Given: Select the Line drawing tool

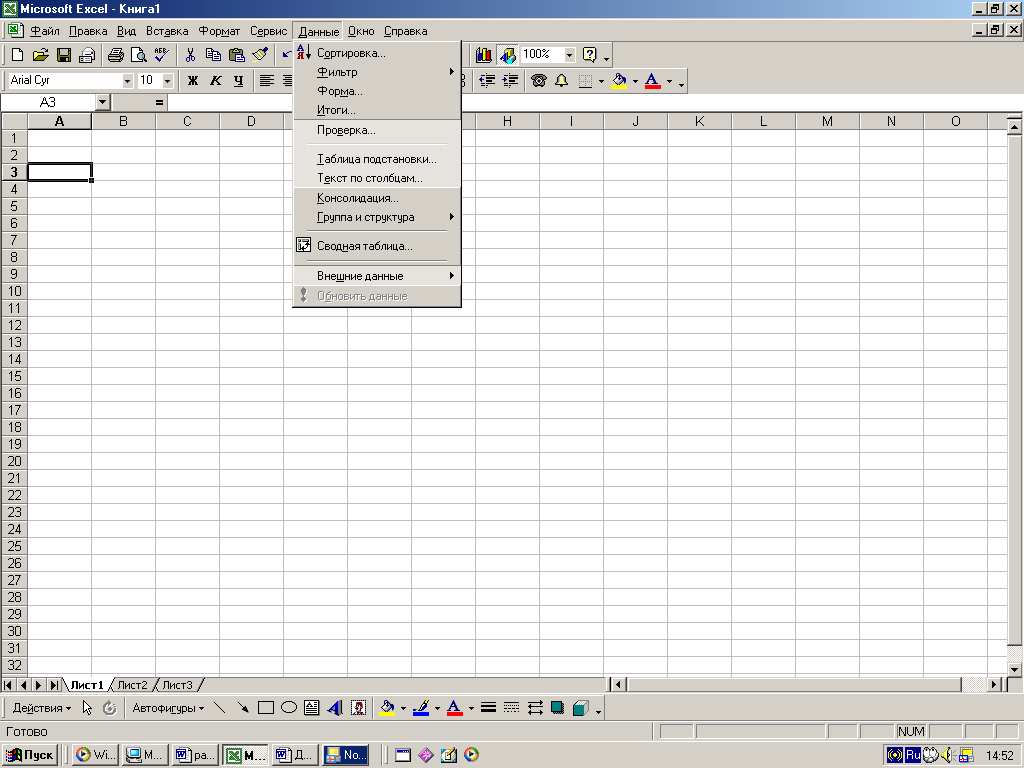Looking at the screenshot, I should coord(219,708).
